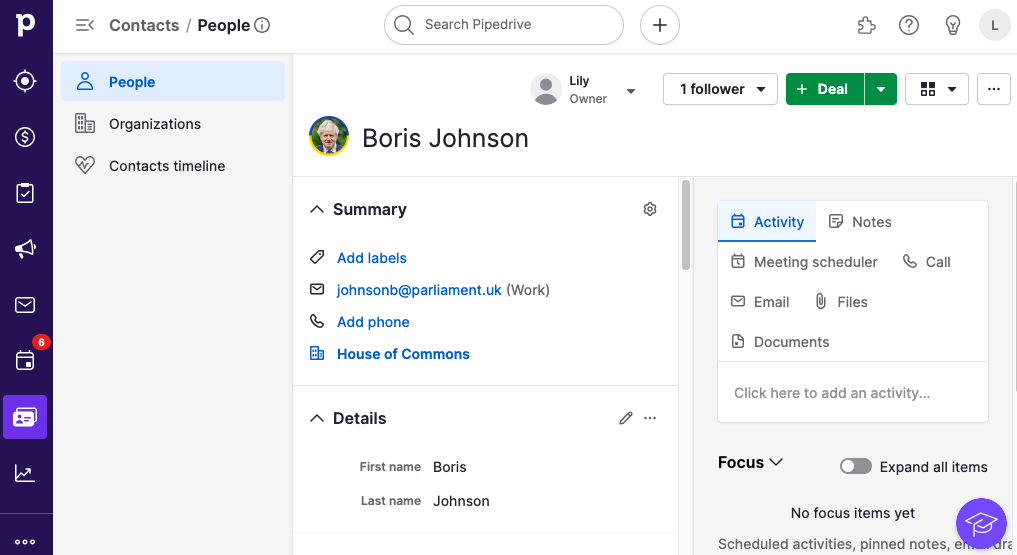Viewport: 1017px width, 555px height.
Task: Click Boris Johnson profile picture
Action: (329, 136)
